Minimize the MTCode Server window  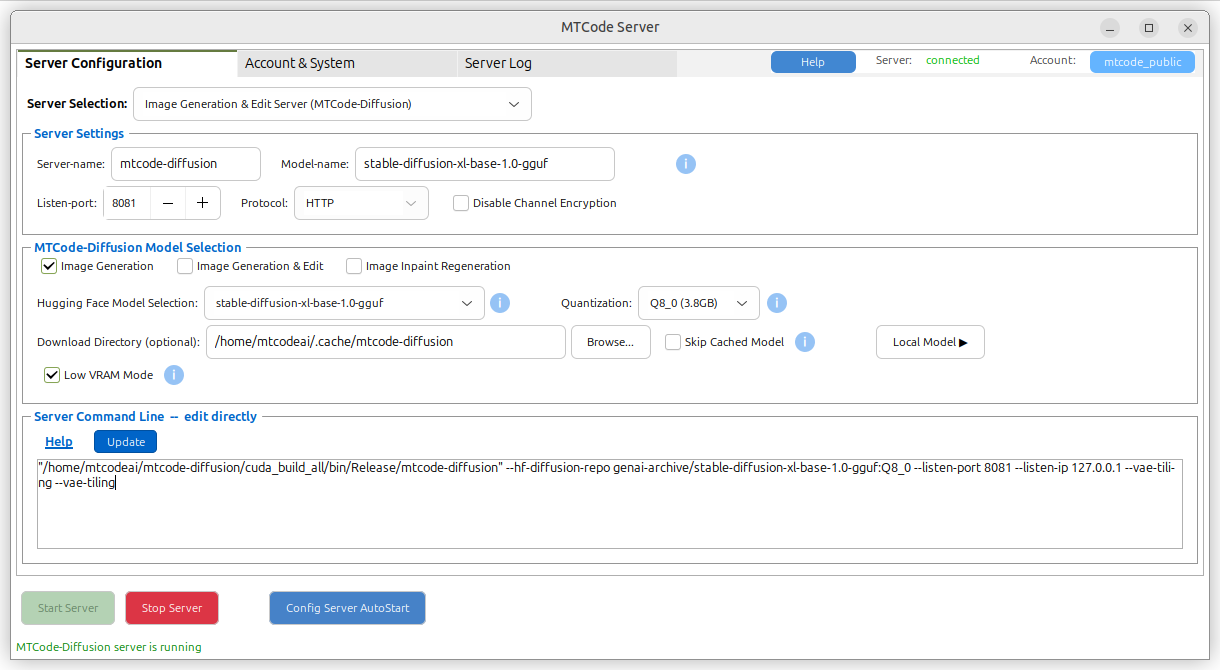(x=1110, y=28)
